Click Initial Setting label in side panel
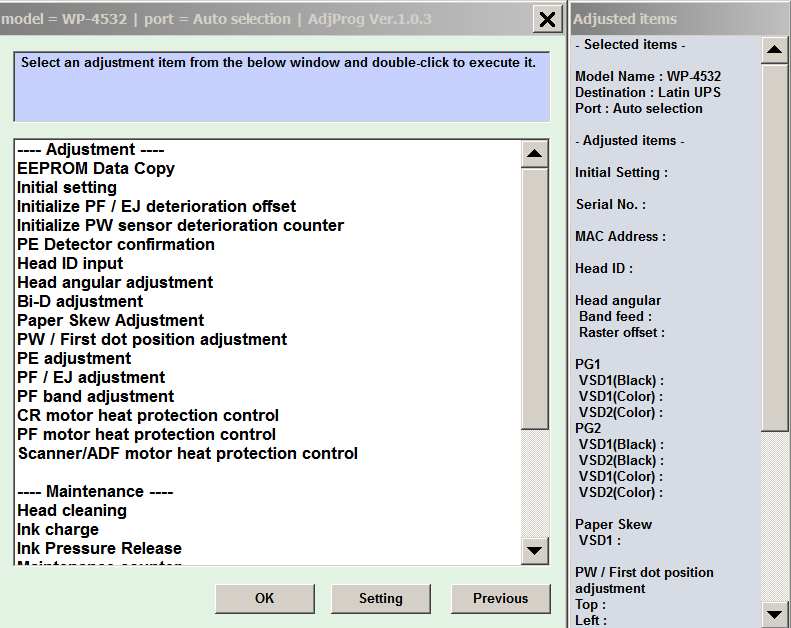Viewport: 791px width, 628px height. click(622, 173)
